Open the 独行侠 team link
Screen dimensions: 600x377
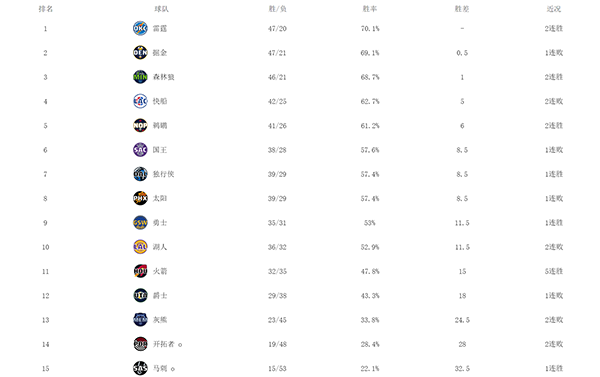coord(163,174)
